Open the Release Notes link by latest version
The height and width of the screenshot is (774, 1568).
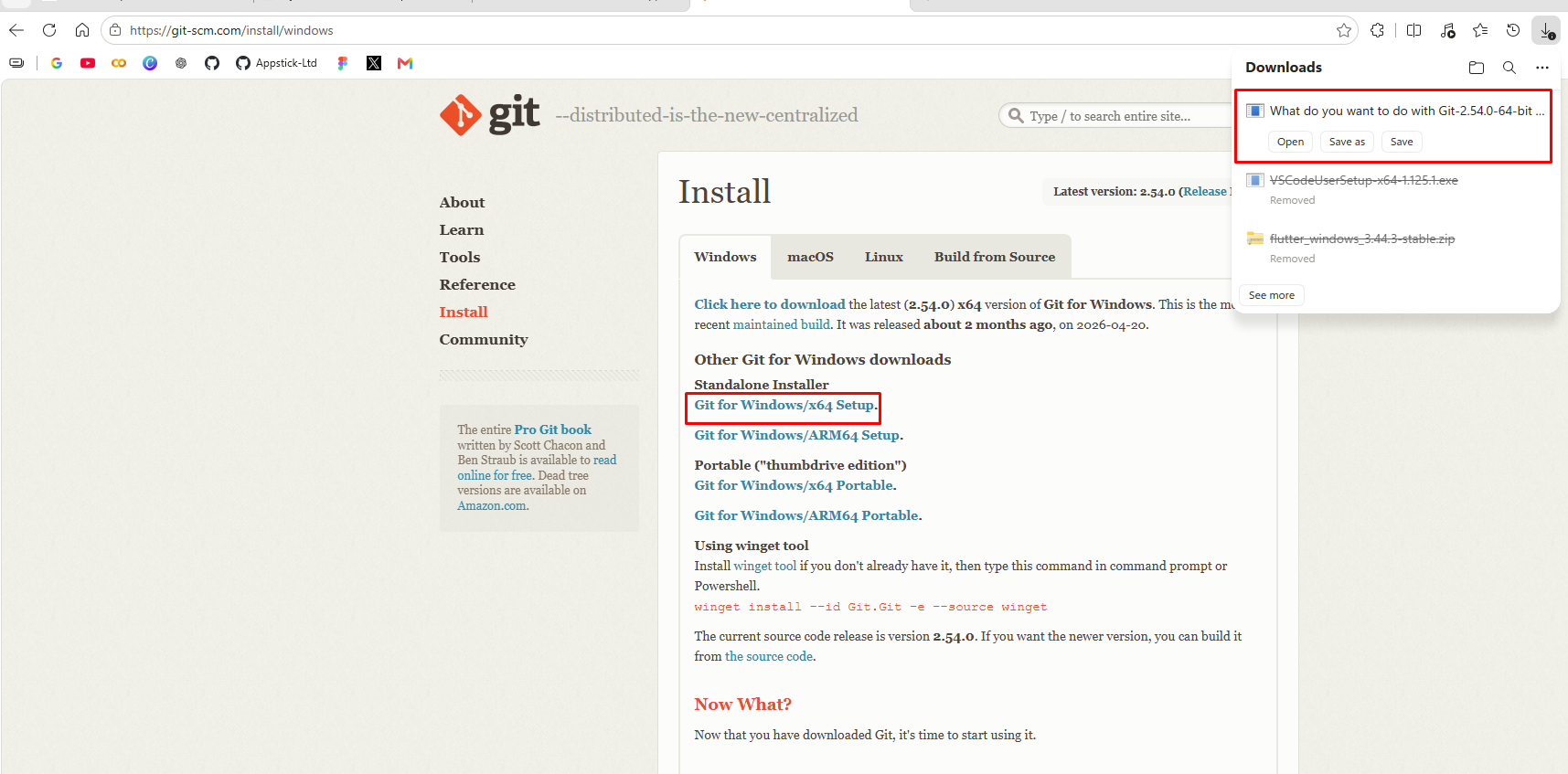(x=1206, y=191)
